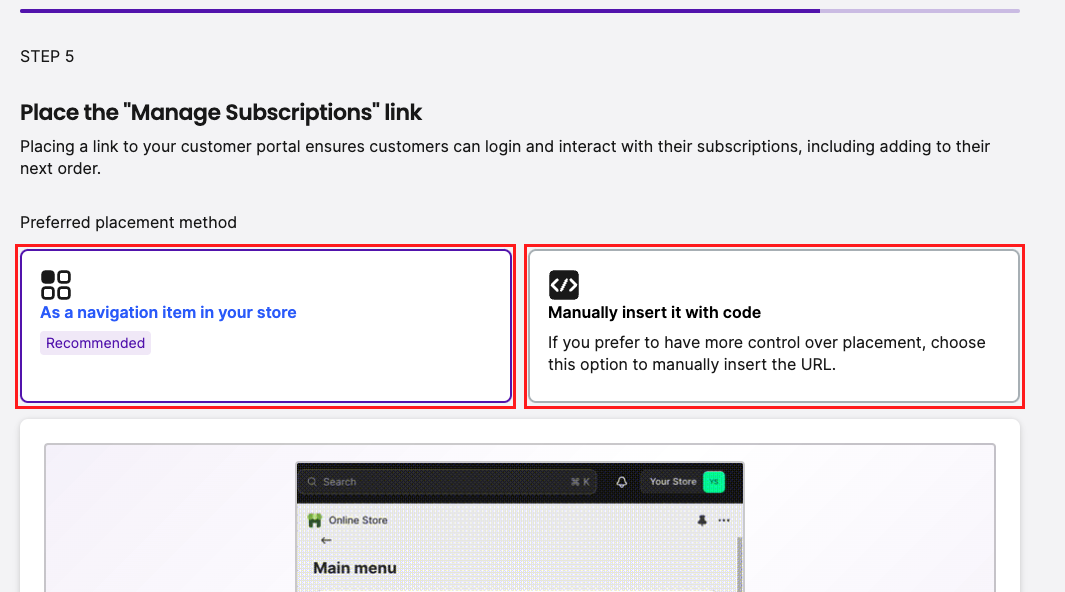Click the notification bell in the store preview
This screenshot has height=592, width=1065.
621,481
